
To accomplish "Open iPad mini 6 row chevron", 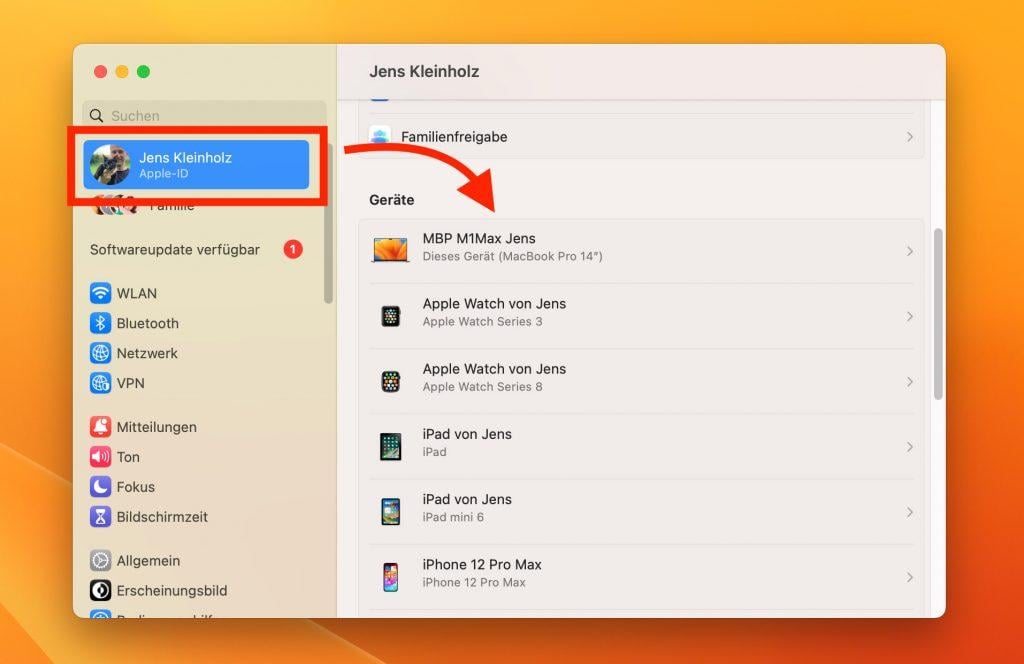I will pyautogui.click(x=910, y=513).
